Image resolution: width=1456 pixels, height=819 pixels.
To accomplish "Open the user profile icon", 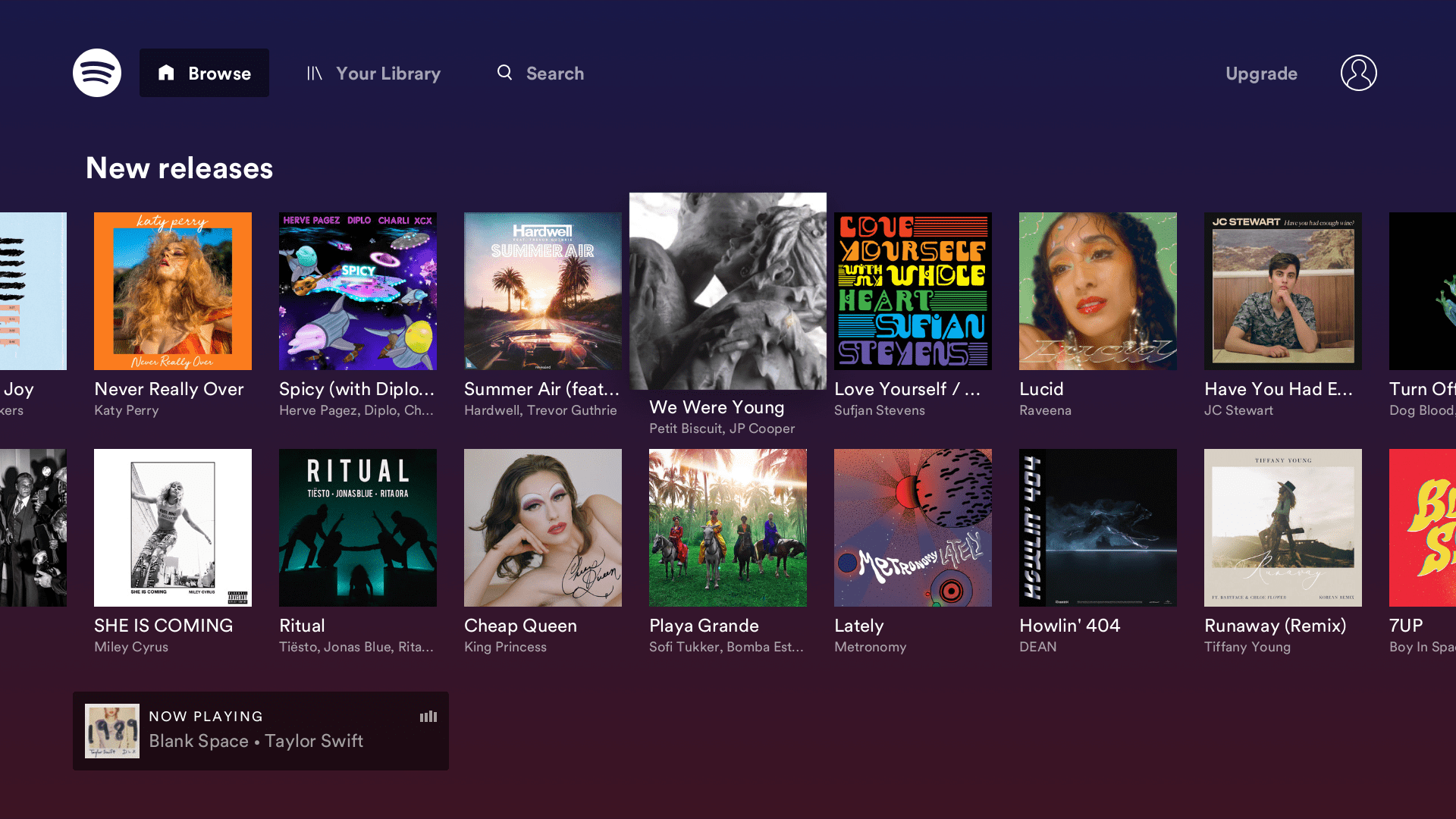I will point(1359,73).
